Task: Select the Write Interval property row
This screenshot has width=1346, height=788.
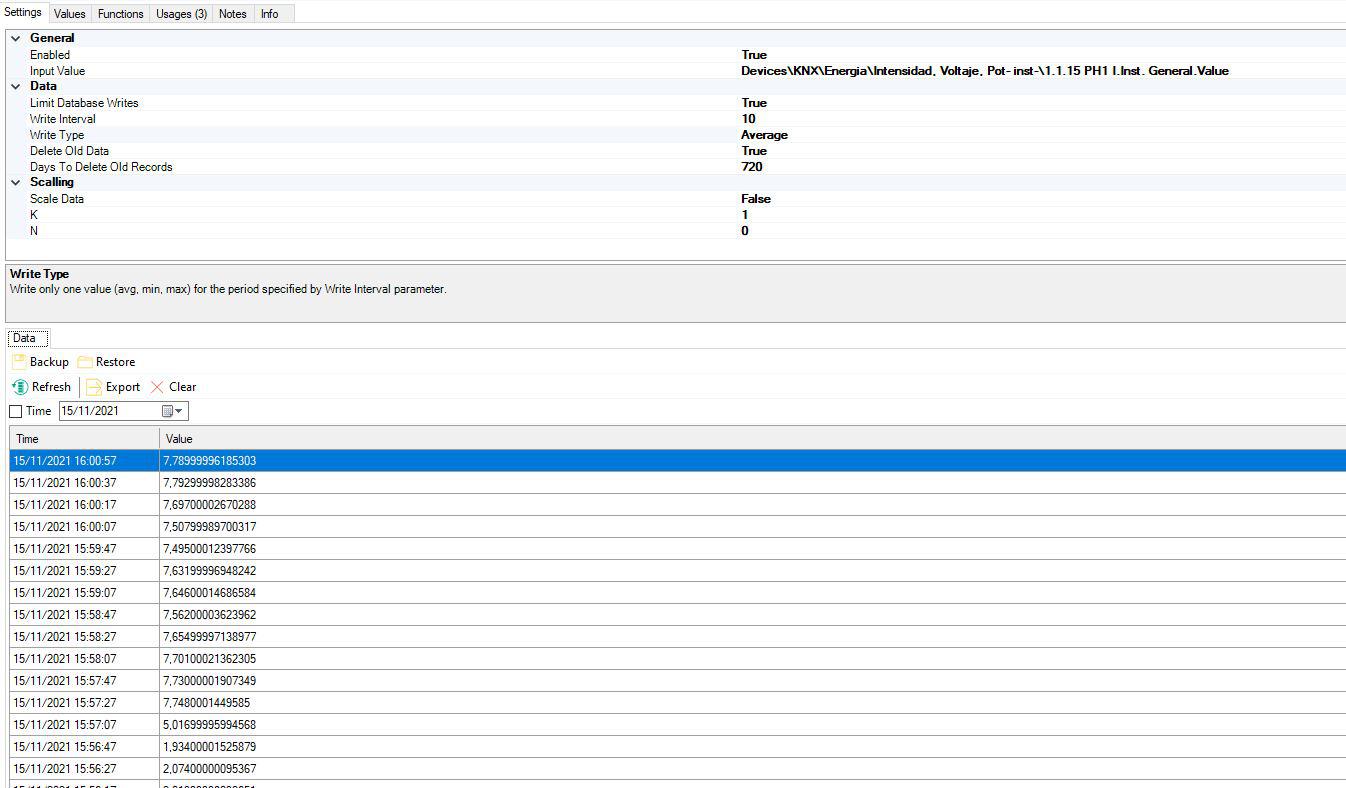Action: [63, 119]
